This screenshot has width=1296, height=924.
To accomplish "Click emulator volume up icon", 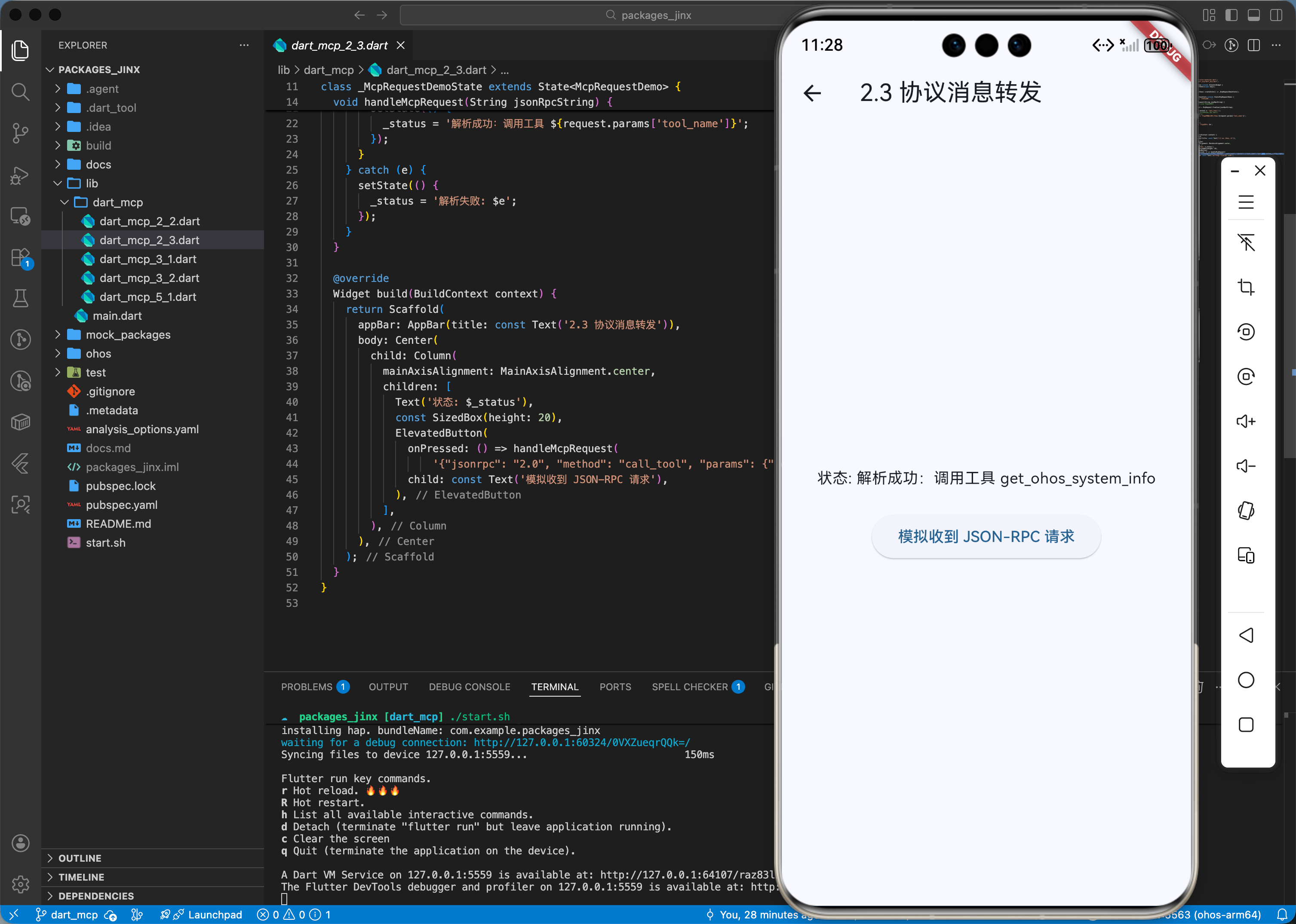I will [1245, 421].
